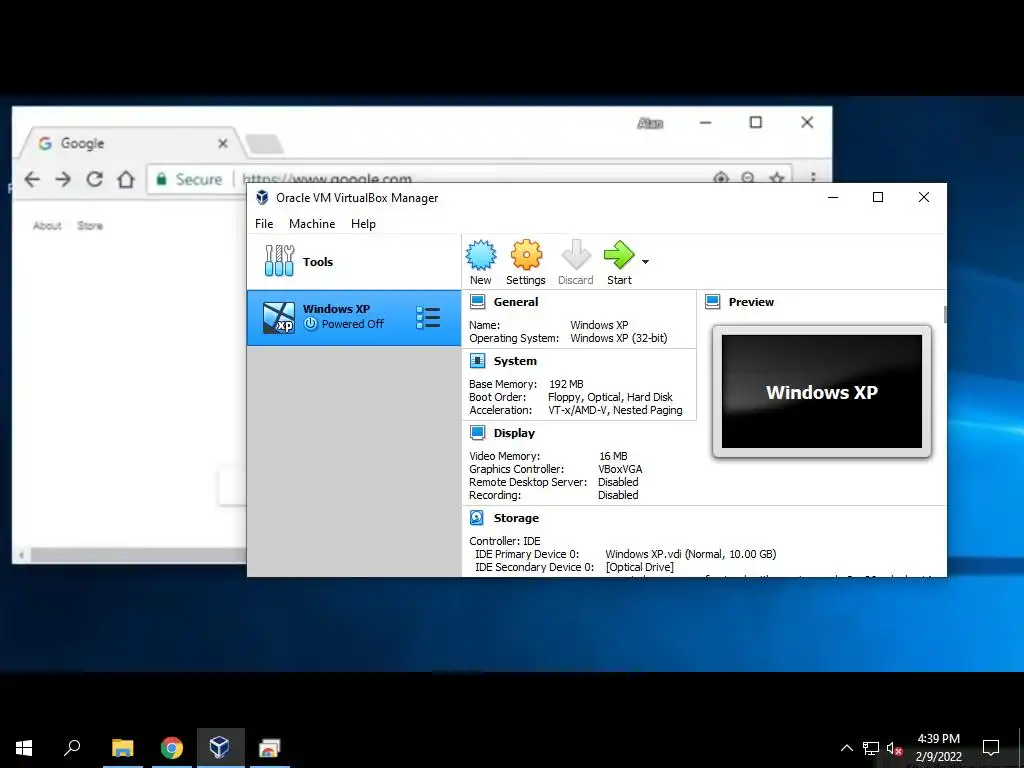Image resolution: width=1024 pixels, height=768 pixels.
Task: Open Chrome's three-dot menu
Action: 813,177
